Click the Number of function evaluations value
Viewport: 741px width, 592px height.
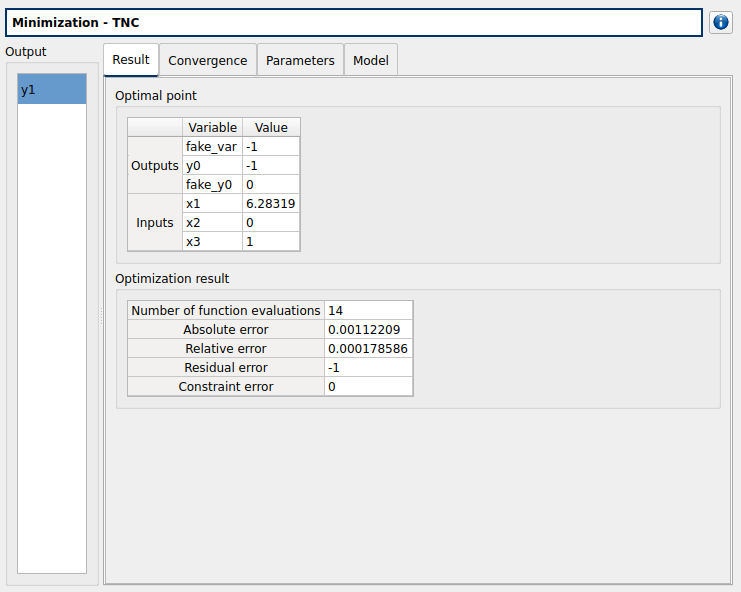coord(368,311)
